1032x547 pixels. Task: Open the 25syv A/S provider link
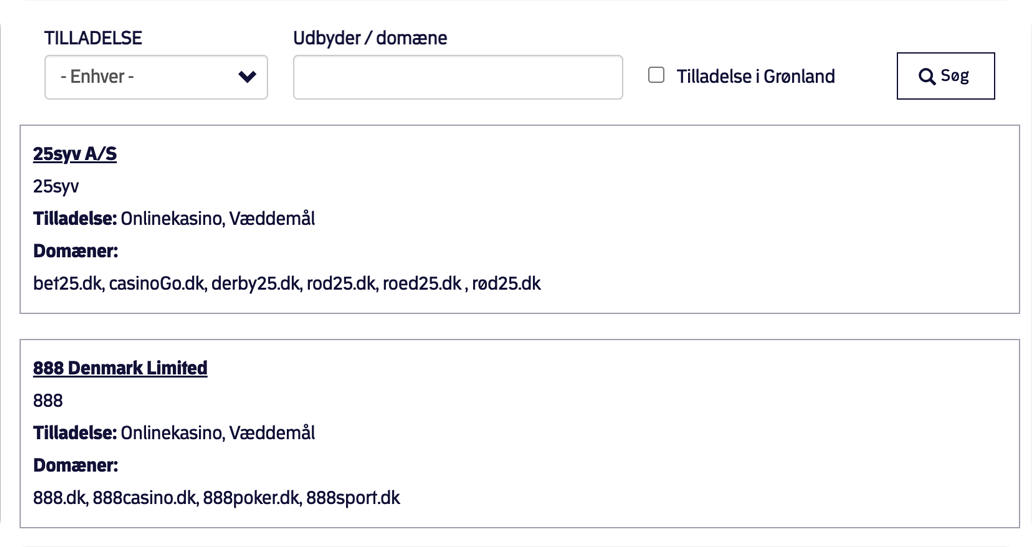(75, 154)
